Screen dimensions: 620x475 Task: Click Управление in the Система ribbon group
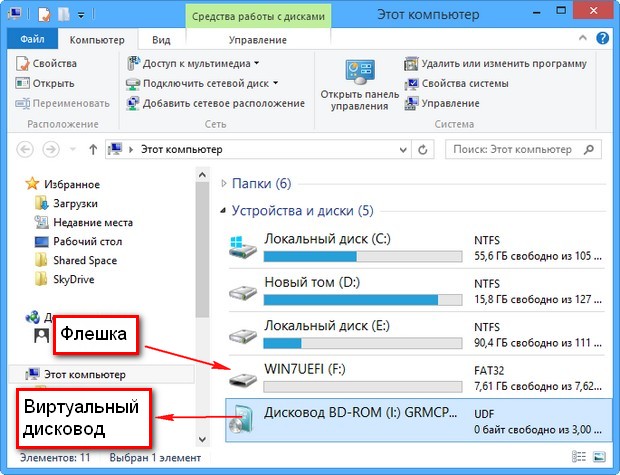[442, 104]
